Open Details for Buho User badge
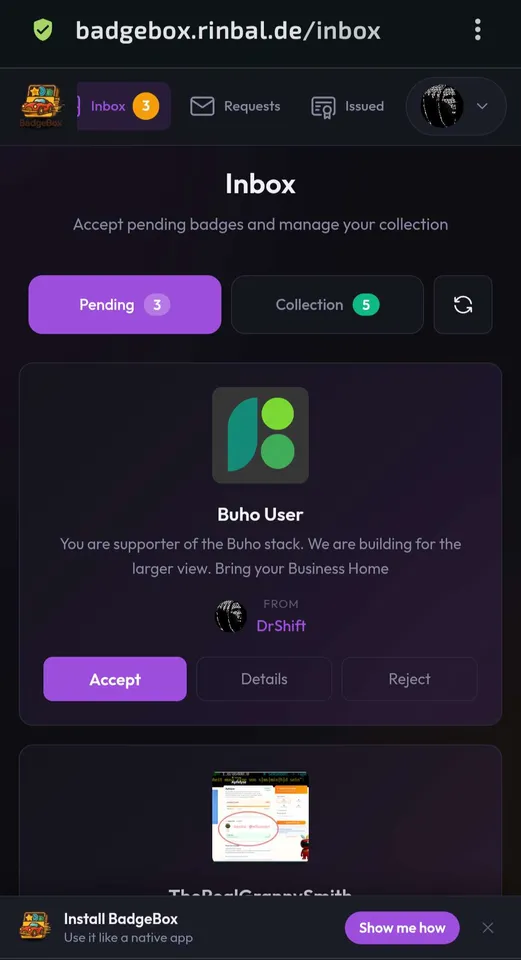The width and height of the screenshot is (521, 960). (x=264, y=679)
